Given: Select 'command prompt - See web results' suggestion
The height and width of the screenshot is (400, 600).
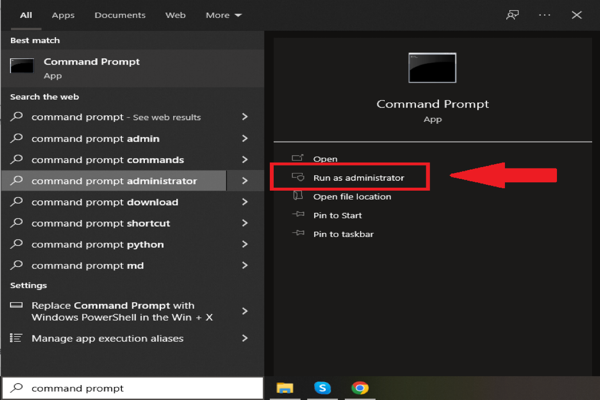Looking at the screenshot, I should point(116,117).
